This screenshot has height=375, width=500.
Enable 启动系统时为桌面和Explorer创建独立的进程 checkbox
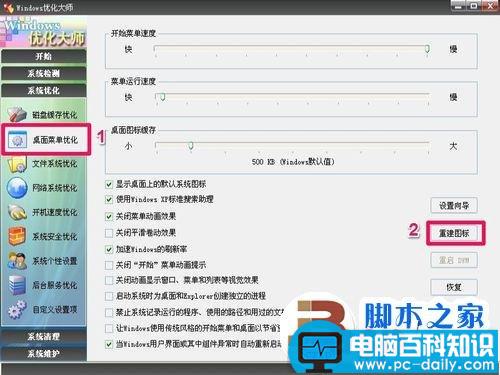(x=109, y=296)
